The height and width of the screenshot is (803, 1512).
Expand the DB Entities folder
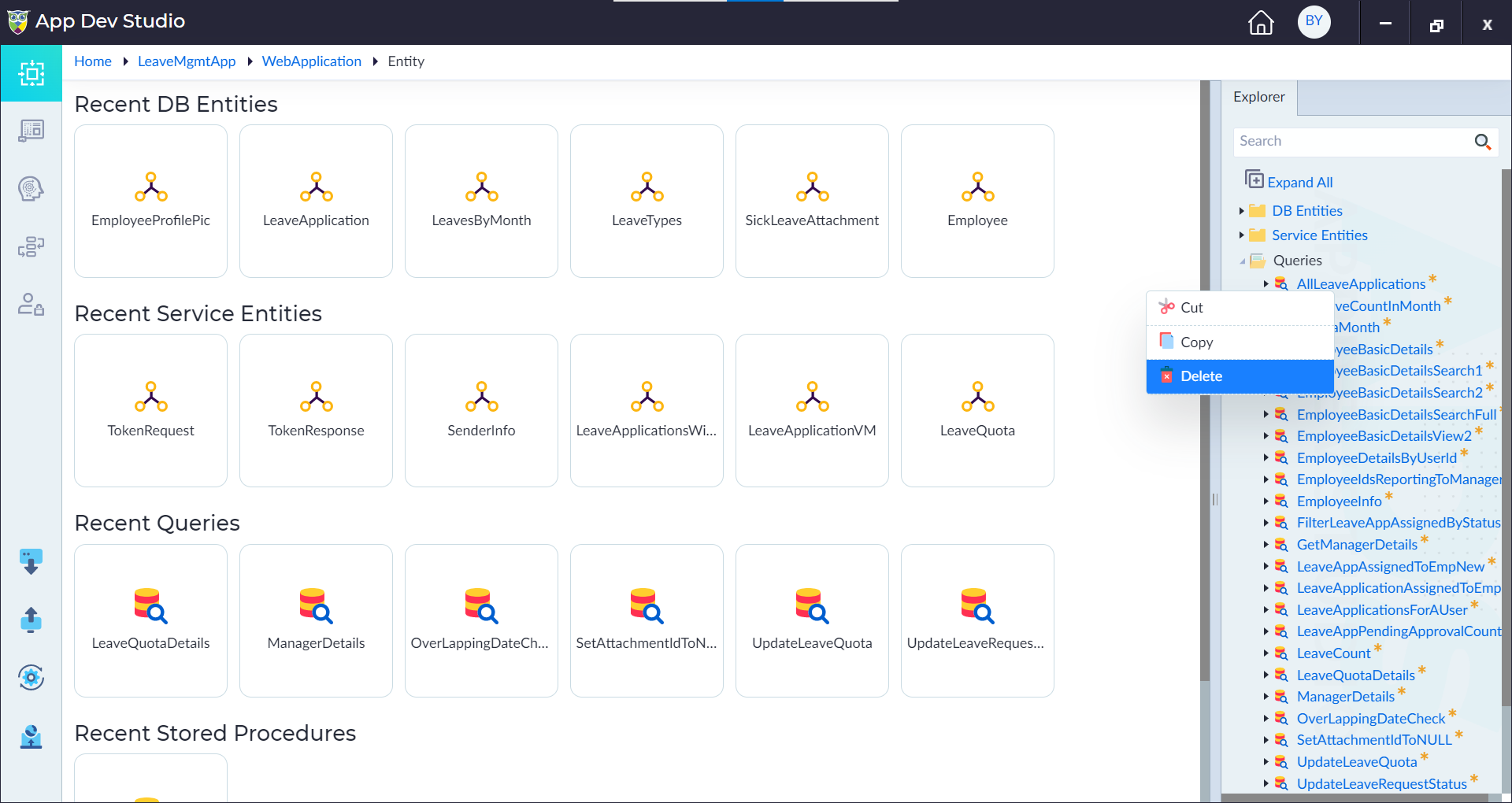pos(1242,211)
